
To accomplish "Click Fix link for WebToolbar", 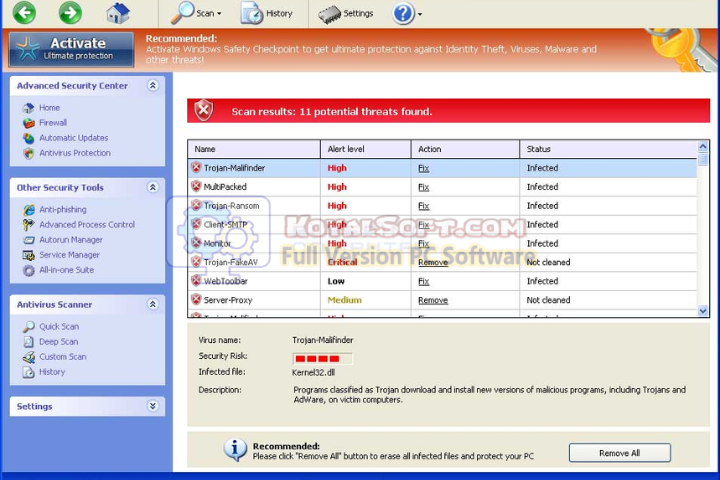I will coord(423,281).
